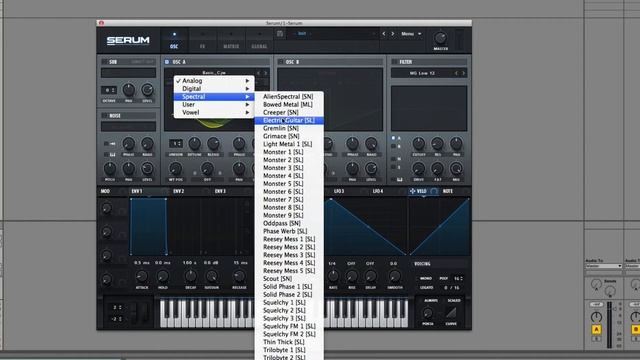Open the noise sample selector field
This screenshot has width=640, height=360.
pos(129,127)
